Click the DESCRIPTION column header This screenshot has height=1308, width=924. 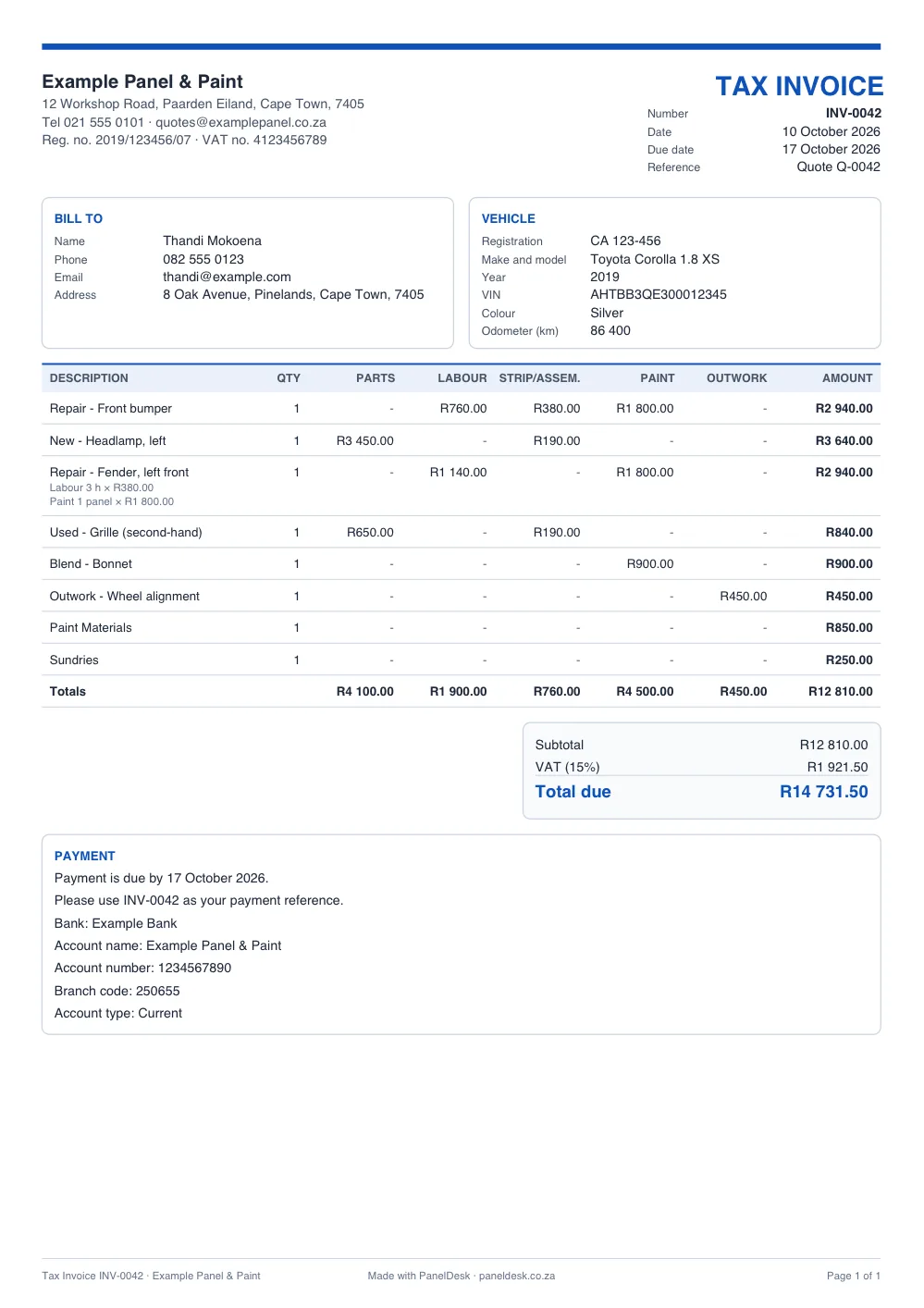click(89, 378)
